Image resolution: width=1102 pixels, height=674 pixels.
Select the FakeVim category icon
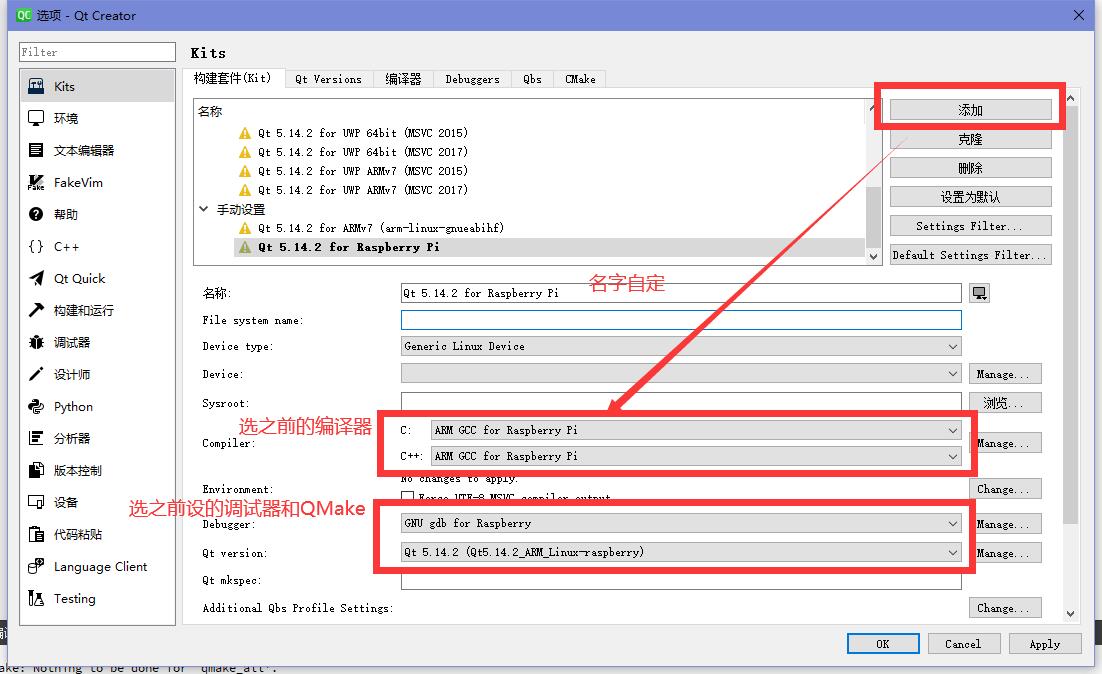[x=36, y=183]
